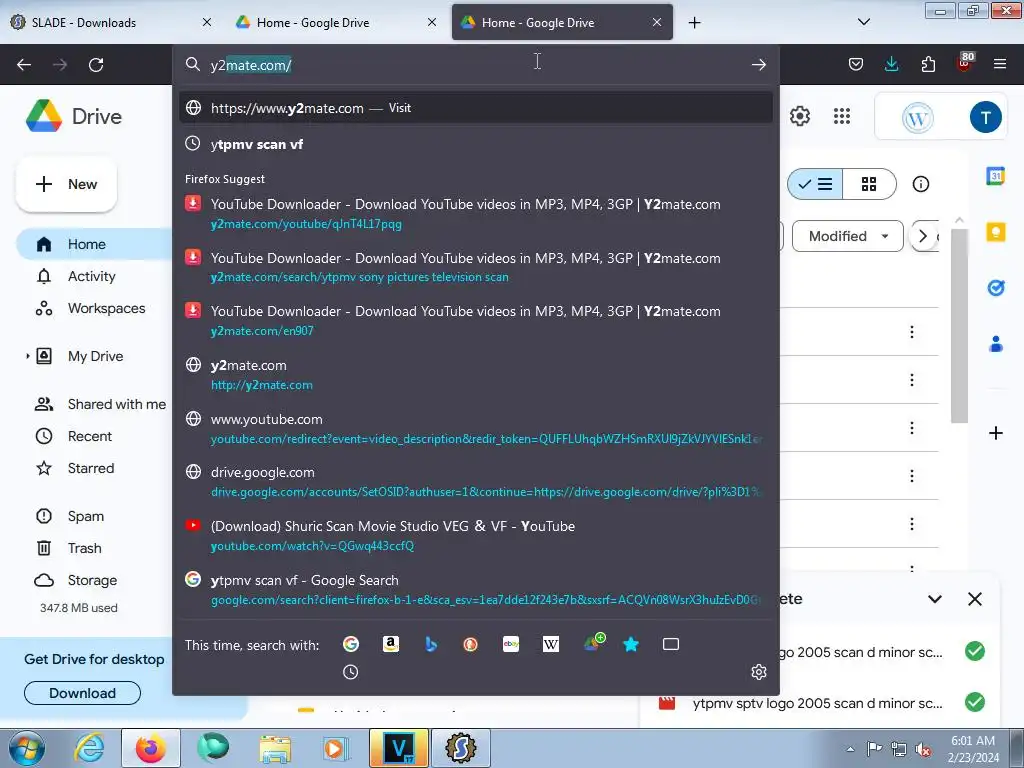Open Shared with me
1024x768 pixels.
click(116, 404)
